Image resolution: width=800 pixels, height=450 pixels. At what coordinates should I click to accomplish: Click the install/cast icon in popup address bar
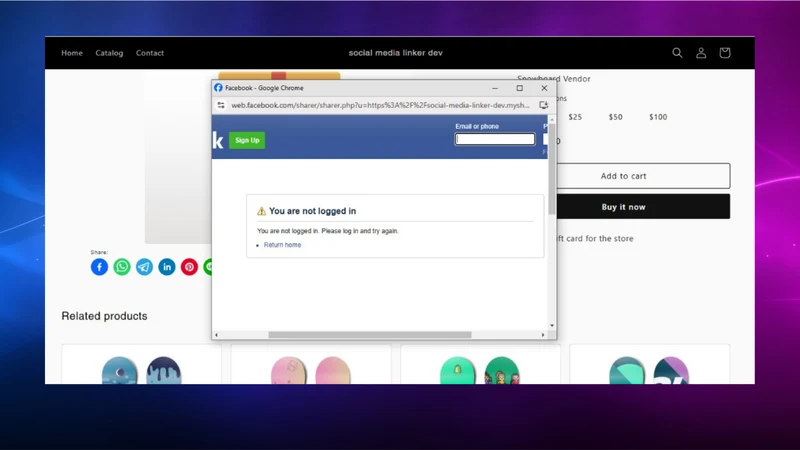coord(543,105)
